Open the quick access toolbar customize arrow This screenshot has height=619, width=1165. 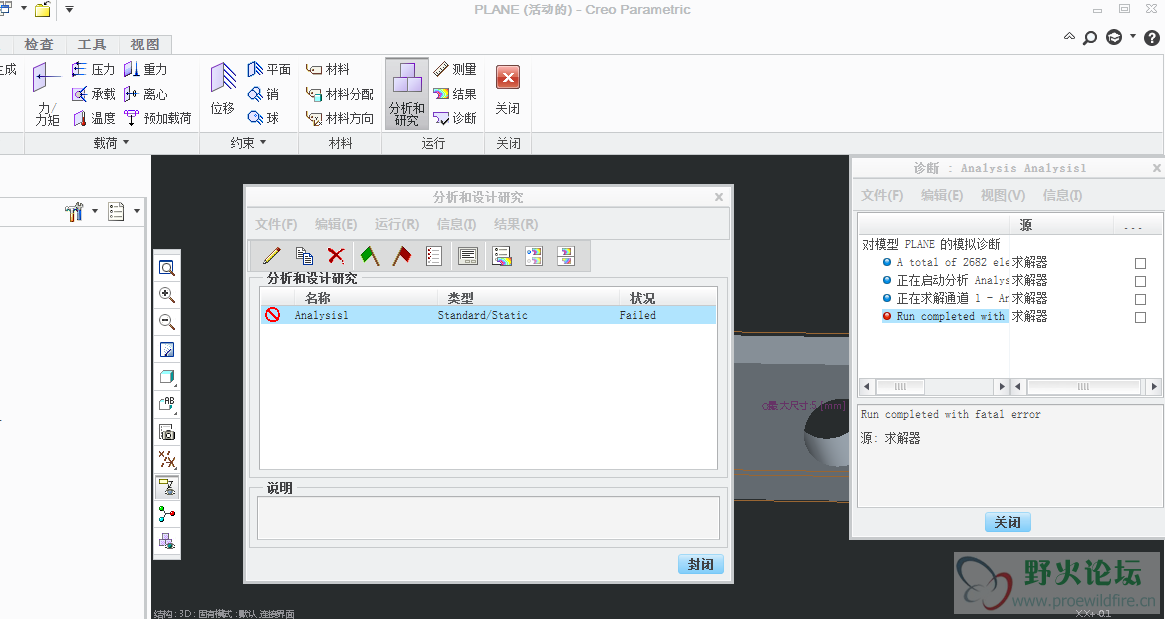tap(69, 10)
